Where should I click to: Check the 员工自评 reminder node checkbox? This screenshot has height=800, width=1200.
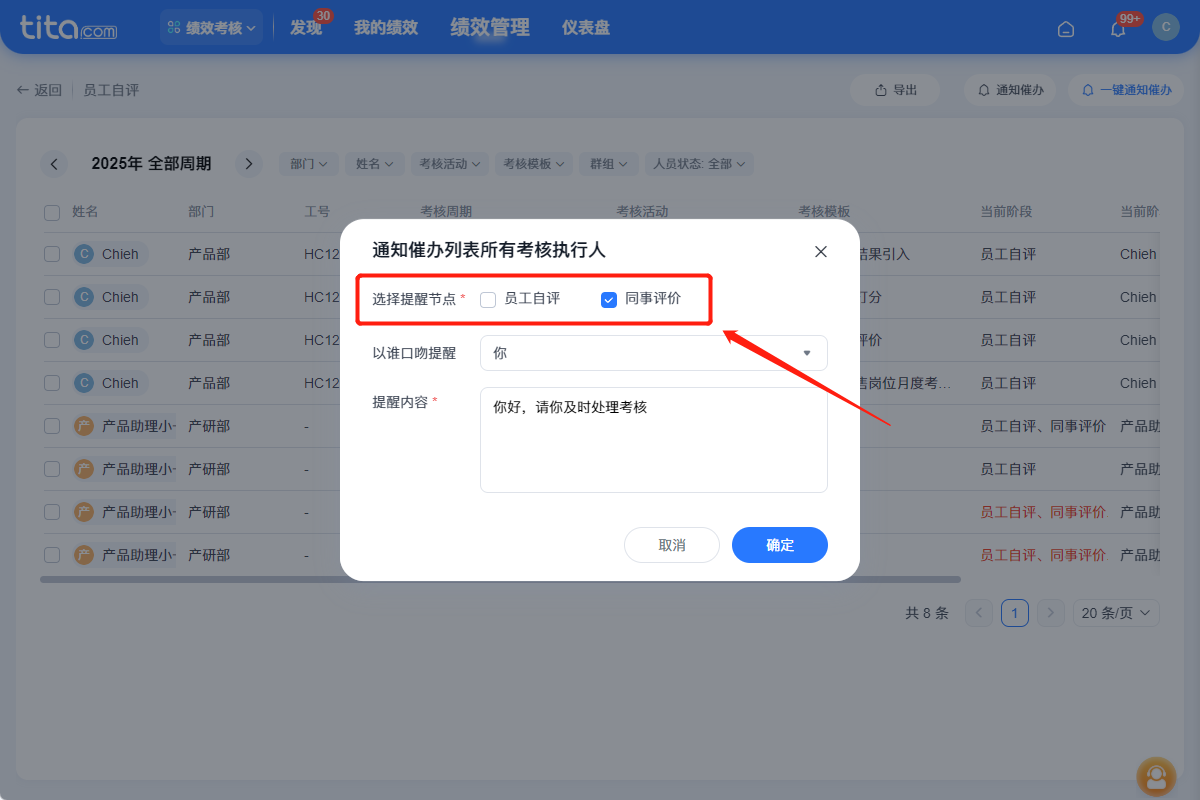point(487,299)
